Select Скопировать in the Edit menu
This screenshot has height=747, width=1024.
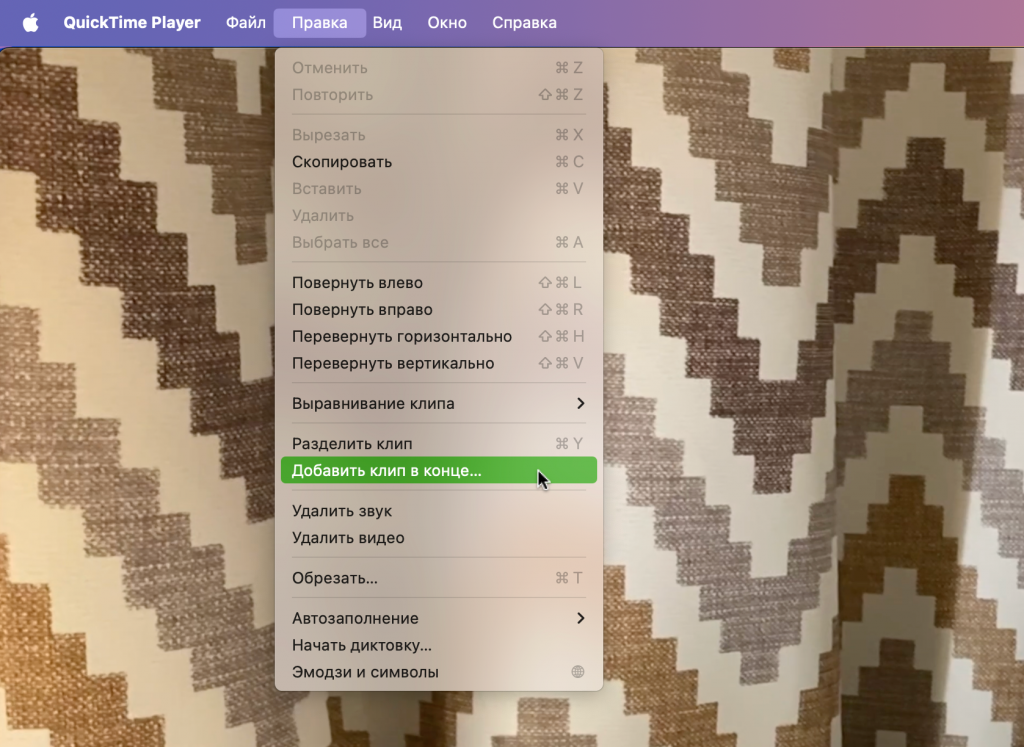(x=342, y=161)
